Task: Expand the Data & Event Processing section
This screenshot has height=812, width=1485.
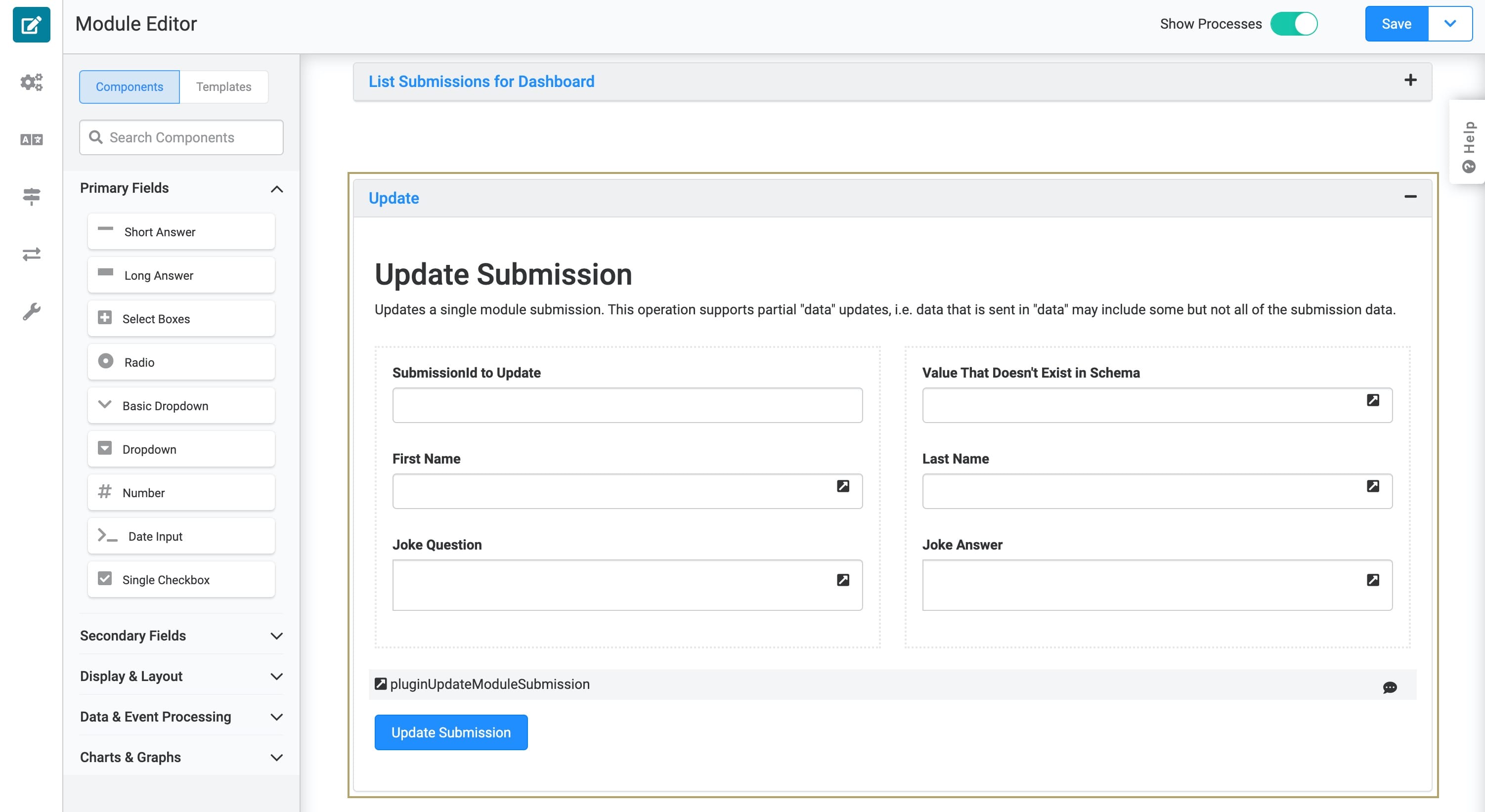Action: tap(277, 717)
